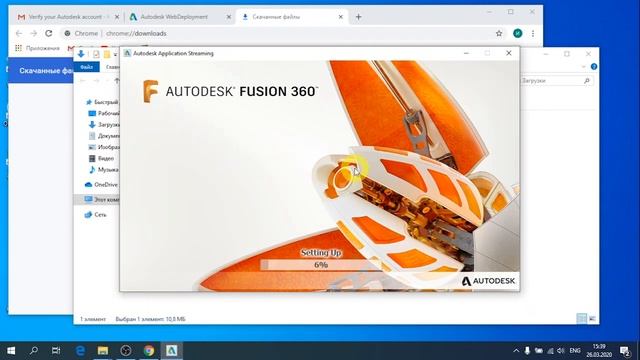The width and height of the screenshot is (640, 360).
Task: Show hidden system tray icons
Action: pos(516,351)
